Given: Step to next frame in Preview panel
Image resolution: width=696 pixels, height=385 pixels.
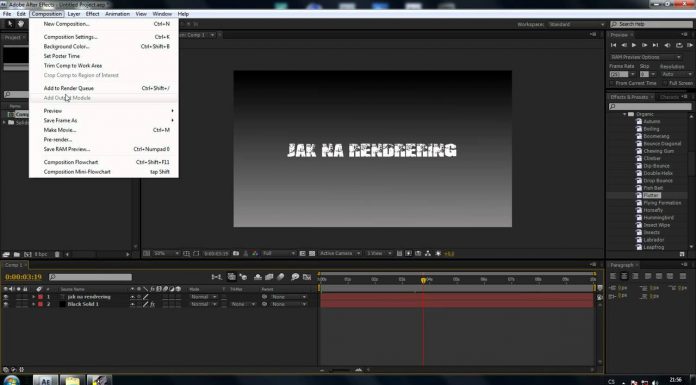Looking at the screenshot, I should tap(645, 45).
